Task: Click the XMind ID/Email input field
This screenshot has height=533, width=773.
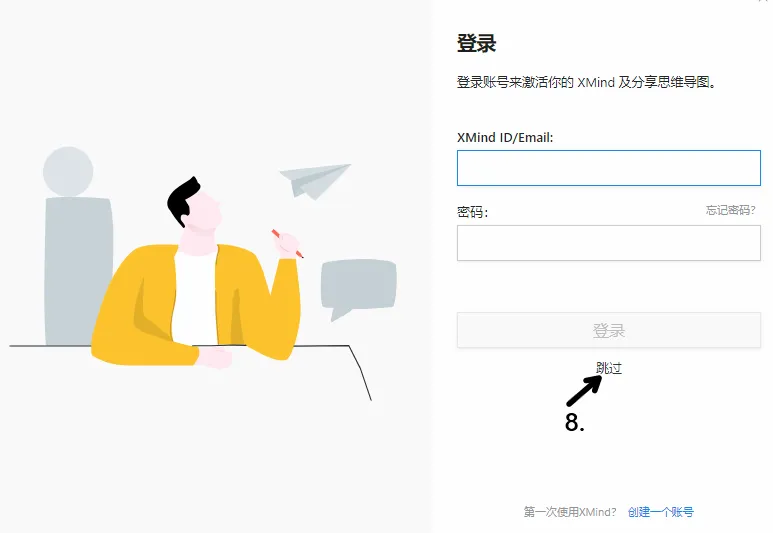Action: click(x=608, y=168)
